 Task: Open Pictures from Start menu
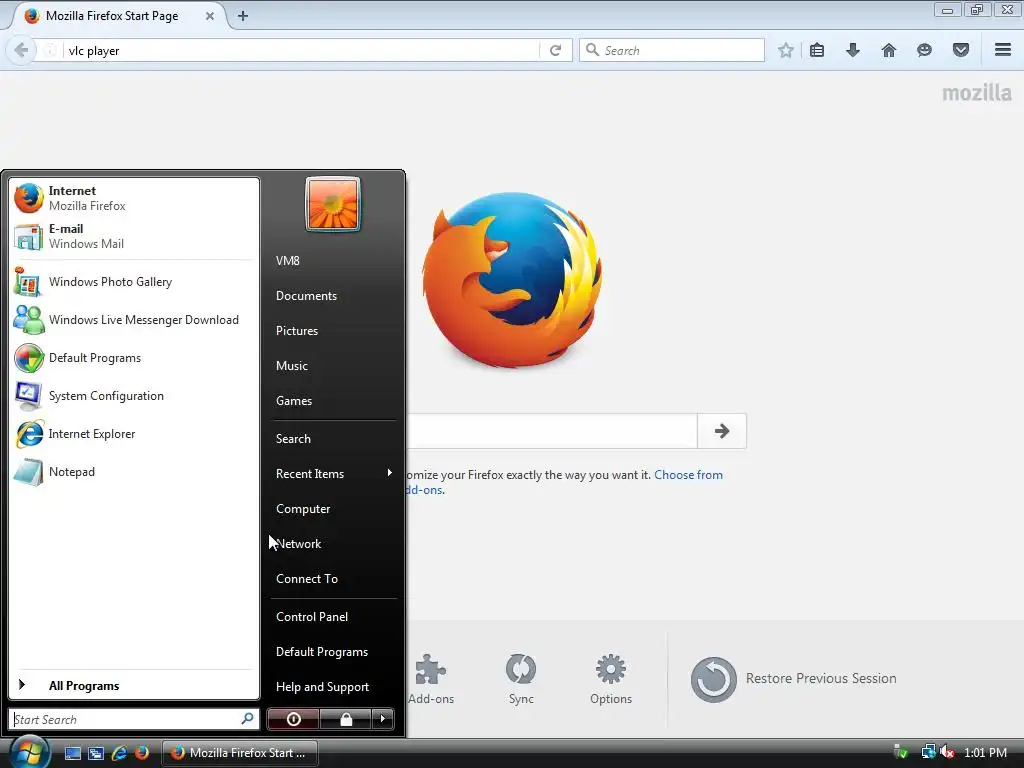point(297,330)
